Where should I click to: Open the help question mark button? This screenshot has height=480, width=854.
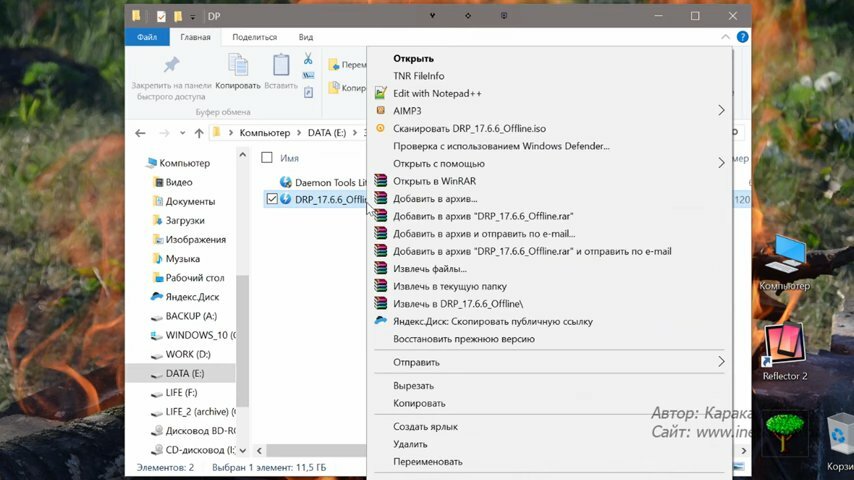click(742, 37)
